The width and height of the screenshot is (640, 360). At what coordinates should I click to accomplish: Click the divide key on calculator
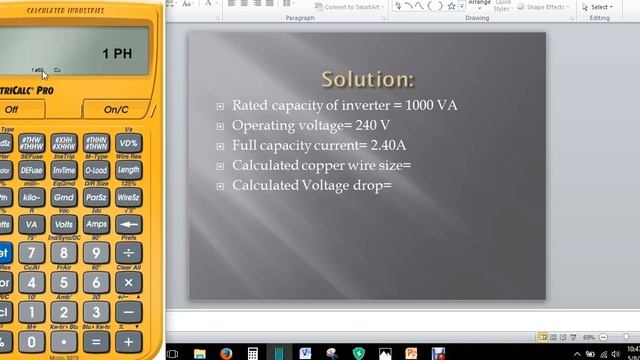coord(129,253)
